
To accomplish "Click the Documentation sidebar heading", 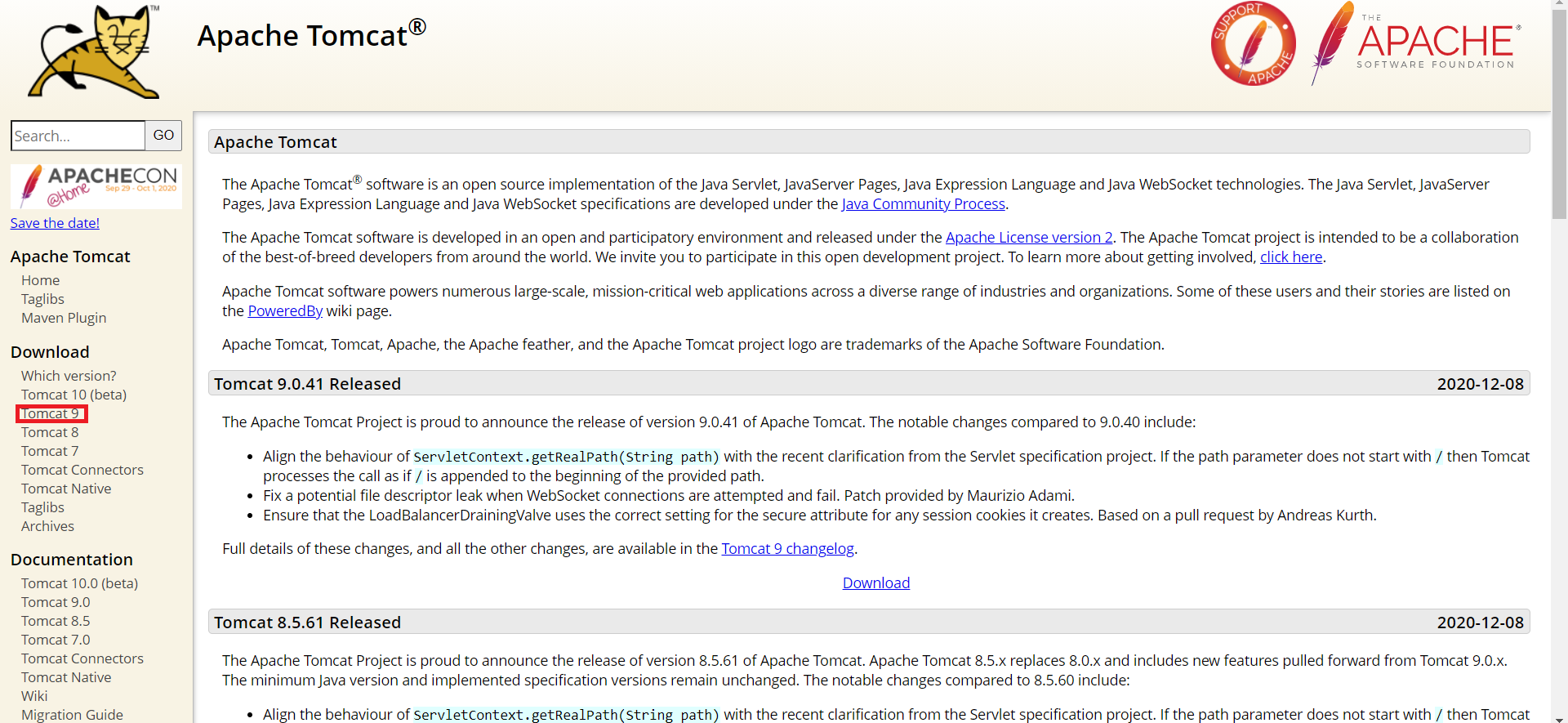I will [x=72, y=560].
